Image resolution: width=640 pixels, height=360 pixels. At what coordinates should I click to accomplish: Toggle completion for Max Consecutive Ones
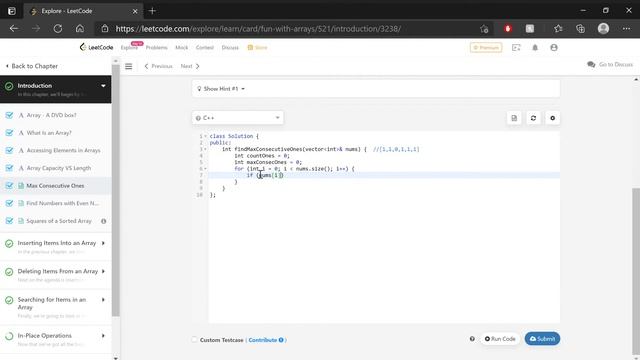point(9,185)
